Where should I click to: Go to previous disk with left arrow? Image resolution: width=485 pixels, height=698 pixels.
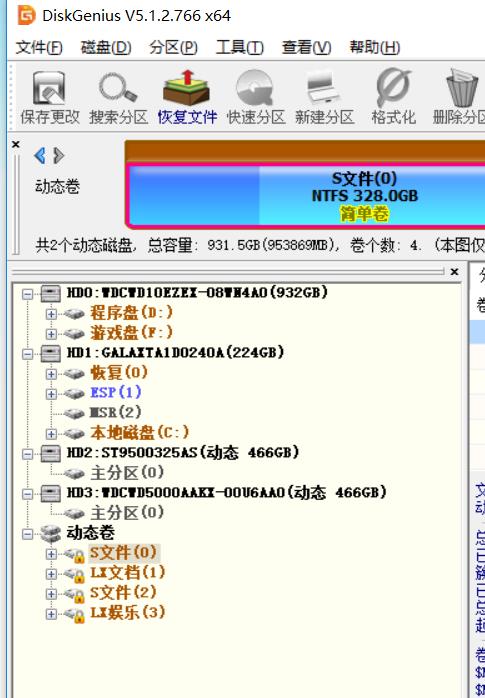(40, 155)
